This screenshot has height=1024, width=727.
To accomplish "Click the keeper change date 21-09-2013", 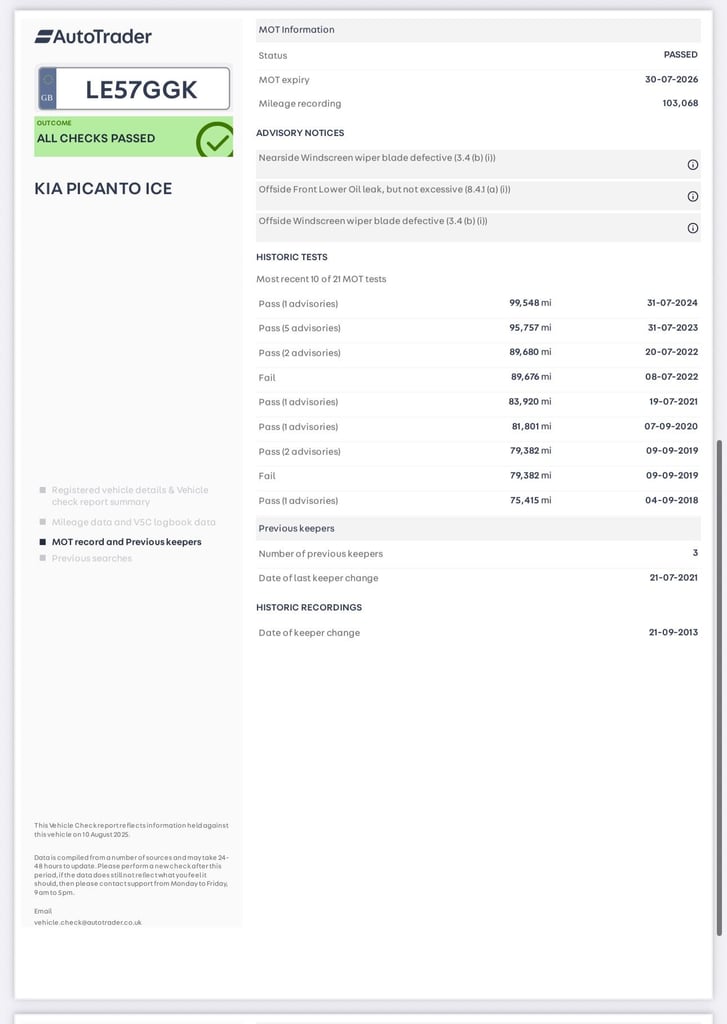I will click(x=673, y=632).
